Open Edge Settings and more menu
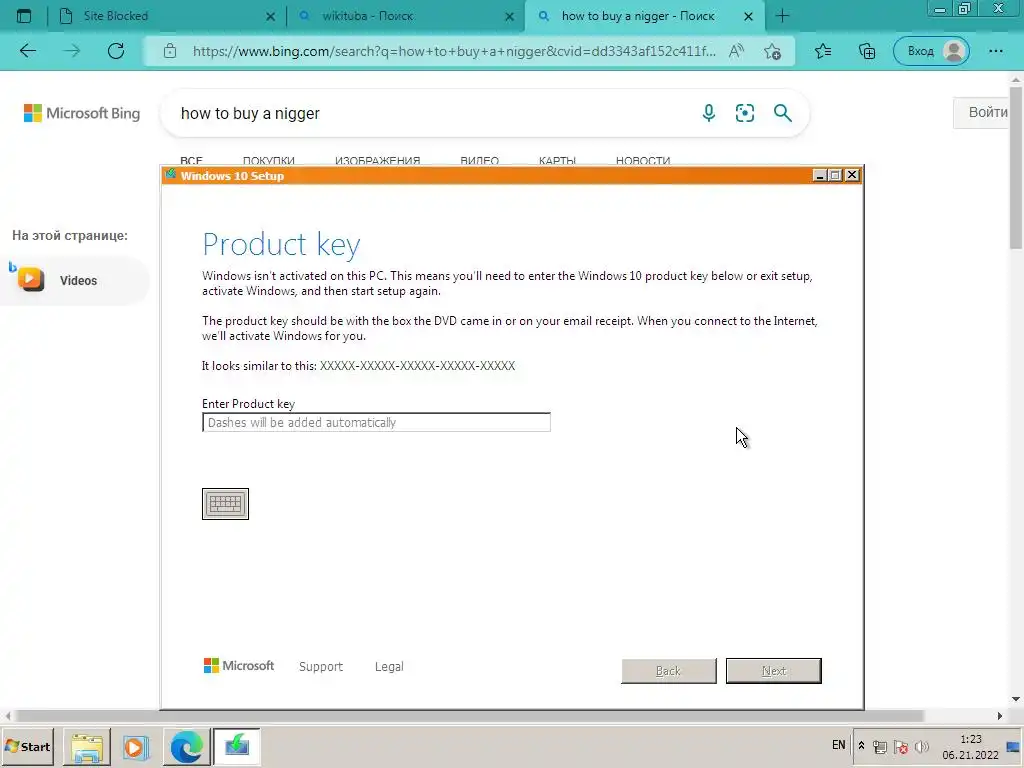Screen dimensions: 1024x768 coord(996,51)
